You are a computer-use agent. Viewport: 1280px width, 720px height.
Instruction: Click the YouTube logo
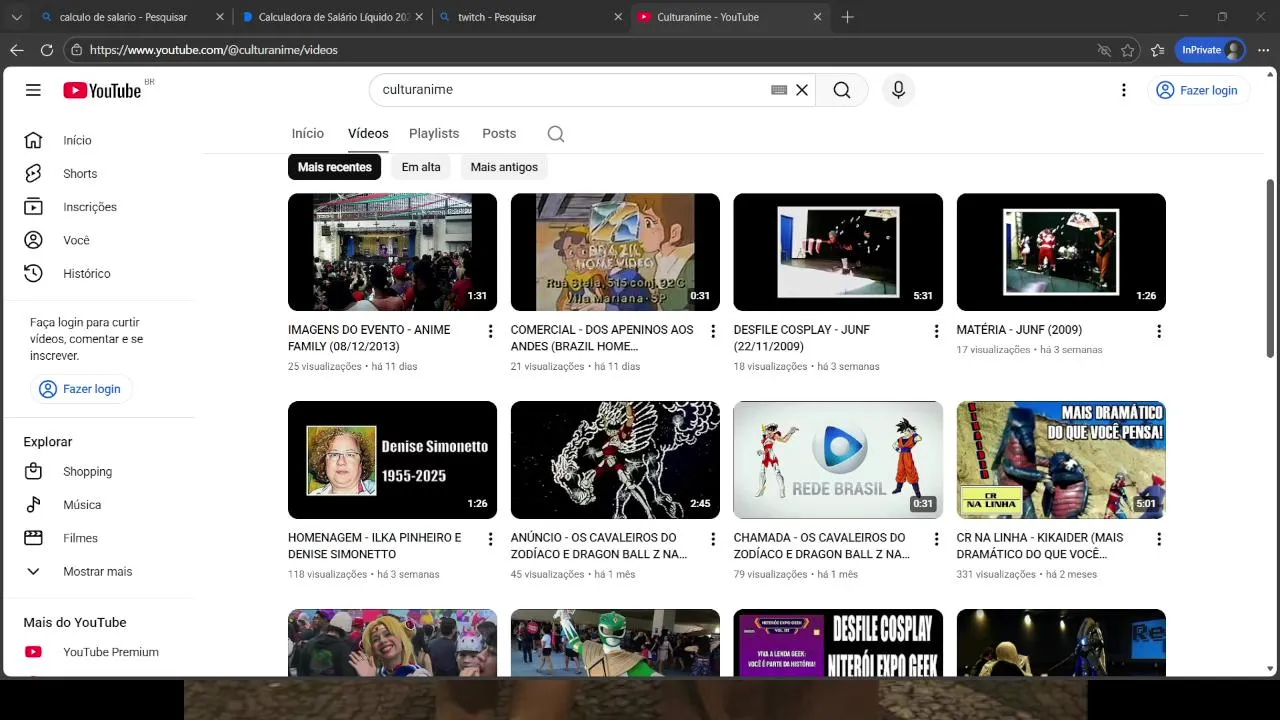click(x=102, y=90)
